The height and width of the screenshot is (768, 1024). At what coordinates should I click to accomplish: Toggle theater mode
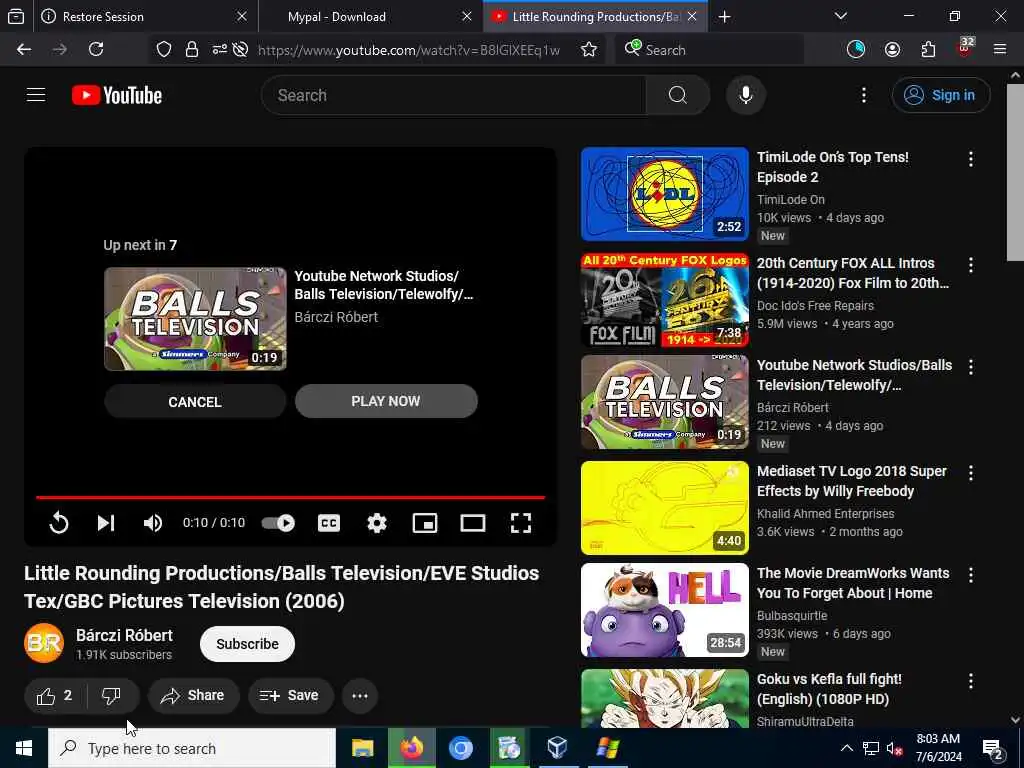click(473, 523)
